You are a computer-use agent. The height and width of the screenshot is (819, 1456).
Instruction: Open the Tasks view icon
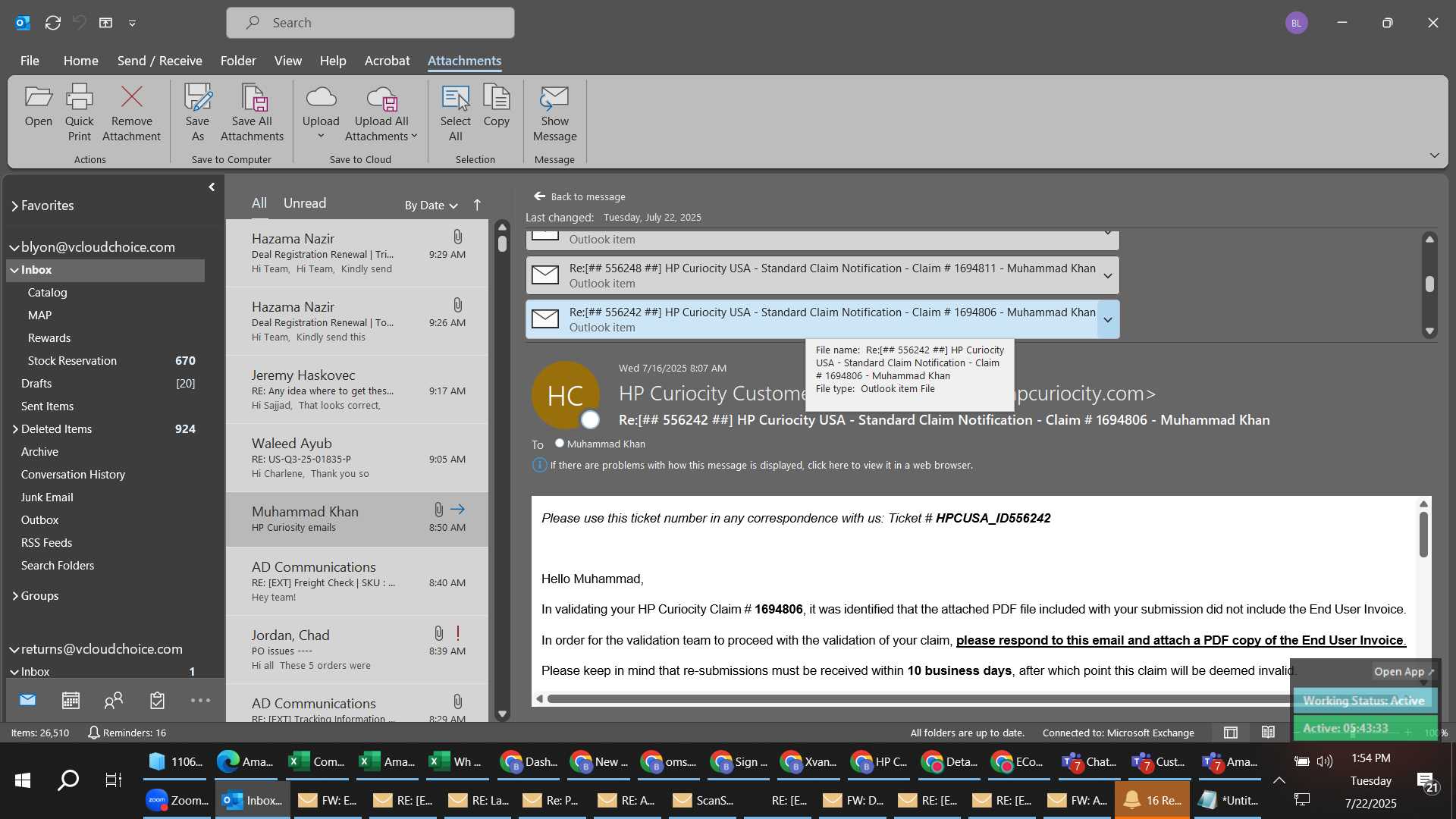tap(157, 700)
